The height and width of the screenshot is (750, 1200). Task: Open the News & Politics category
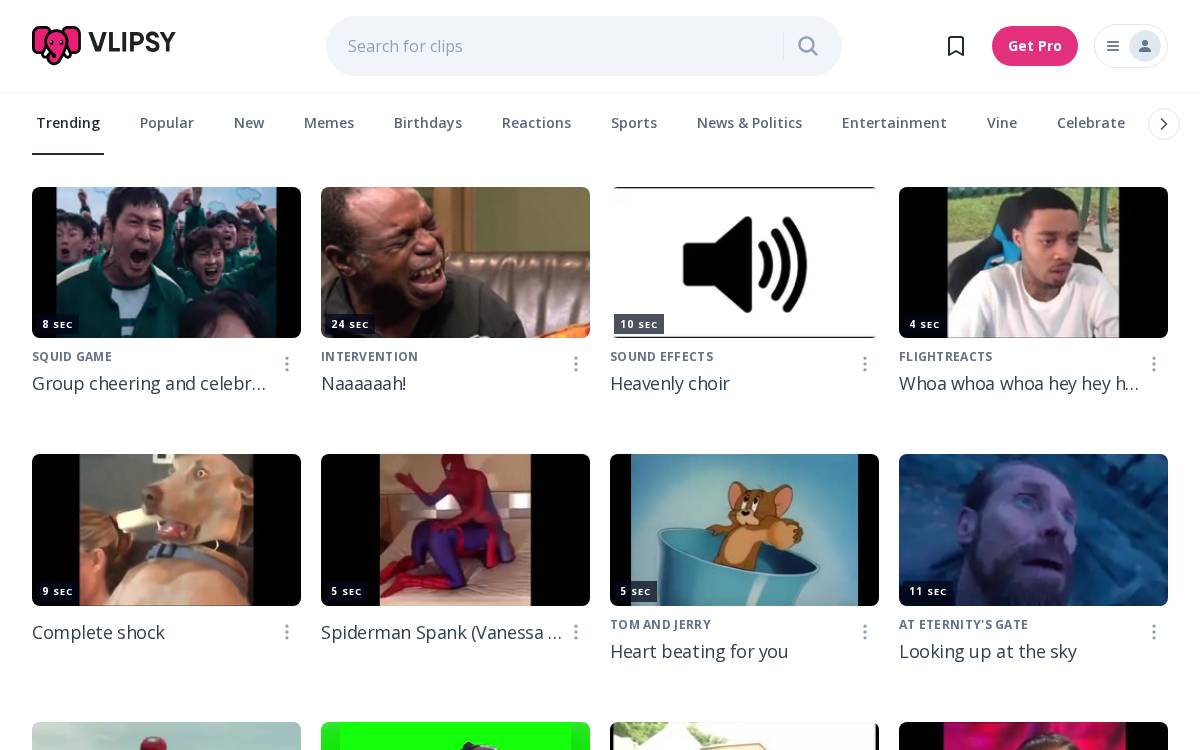[x=749, y=123]
